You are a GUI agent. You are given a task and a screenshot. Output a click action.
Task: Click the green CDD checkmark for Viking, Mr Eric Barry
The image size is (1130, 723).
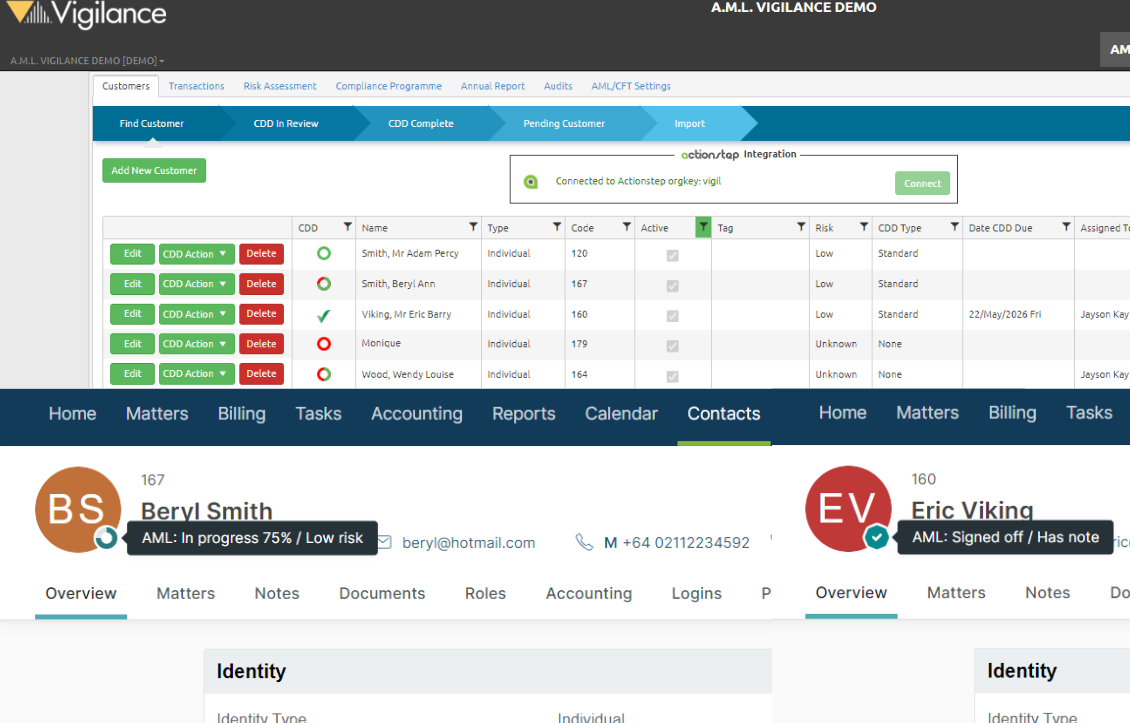(322, 313)
